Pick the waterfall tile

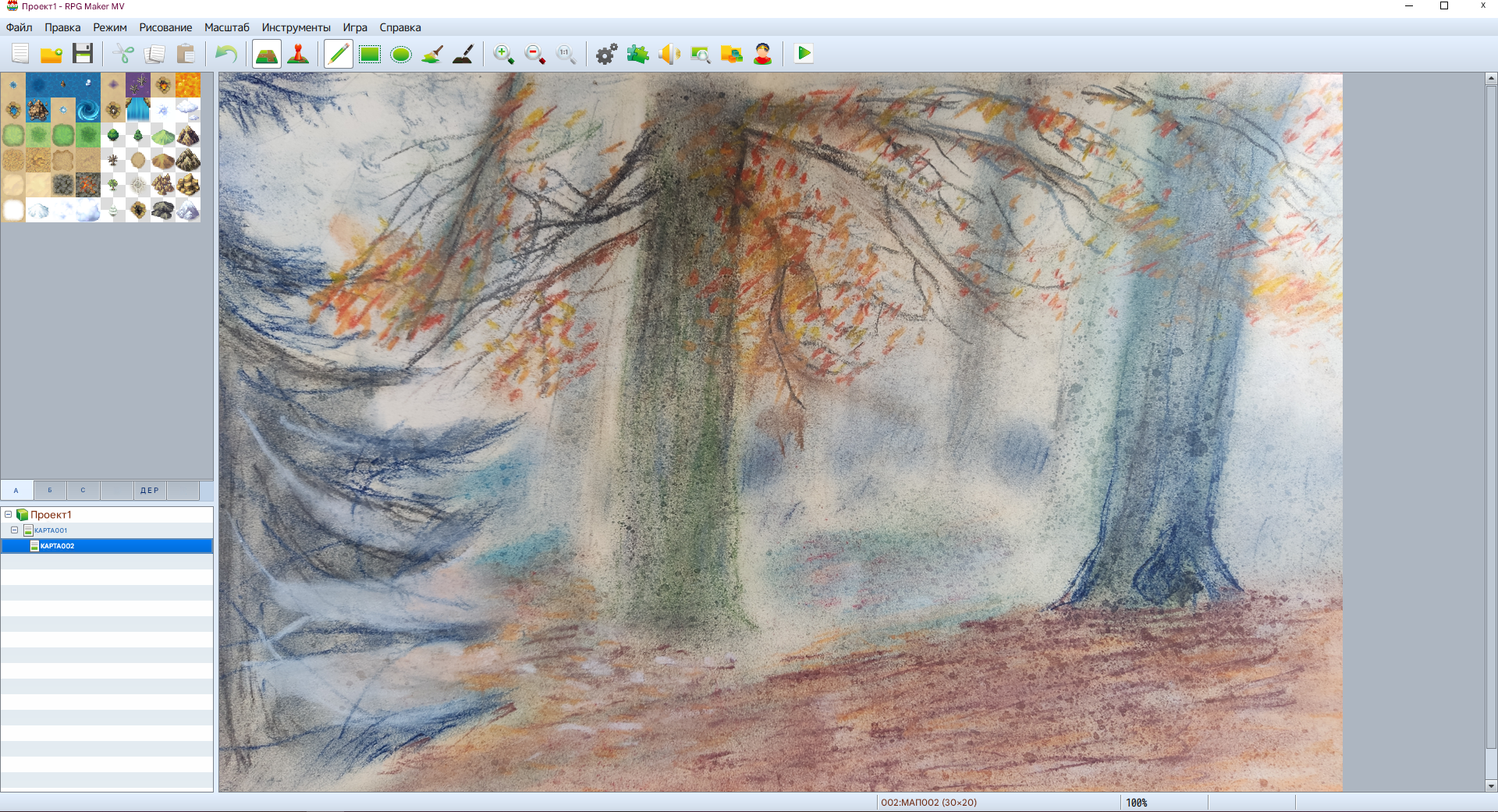pyautogui.click(x=138, y=110)
